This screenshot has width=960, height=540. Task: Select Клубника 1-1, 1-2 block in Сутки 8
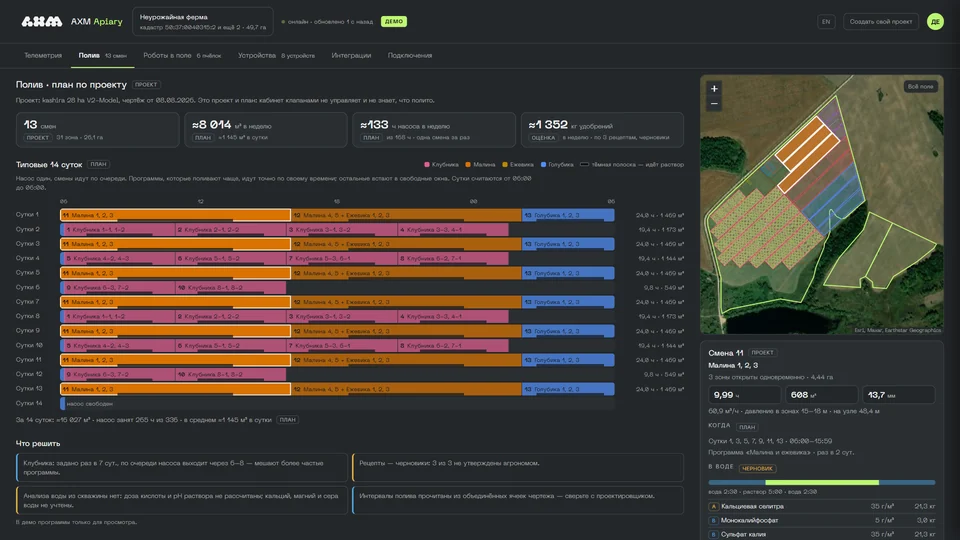(118, 317)
